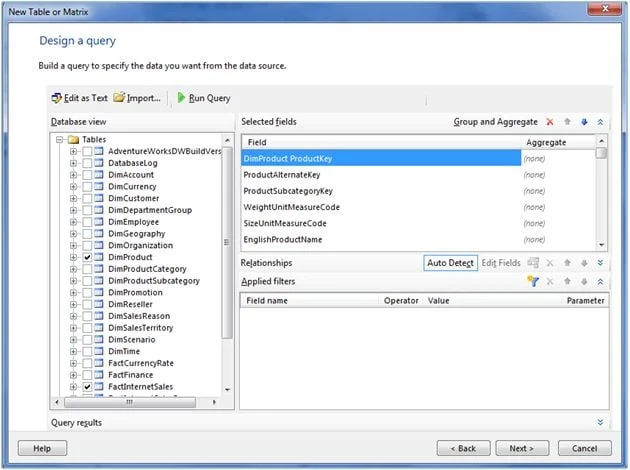Click the Tables folder icon
630x470 pixels.
click(73, 139)
